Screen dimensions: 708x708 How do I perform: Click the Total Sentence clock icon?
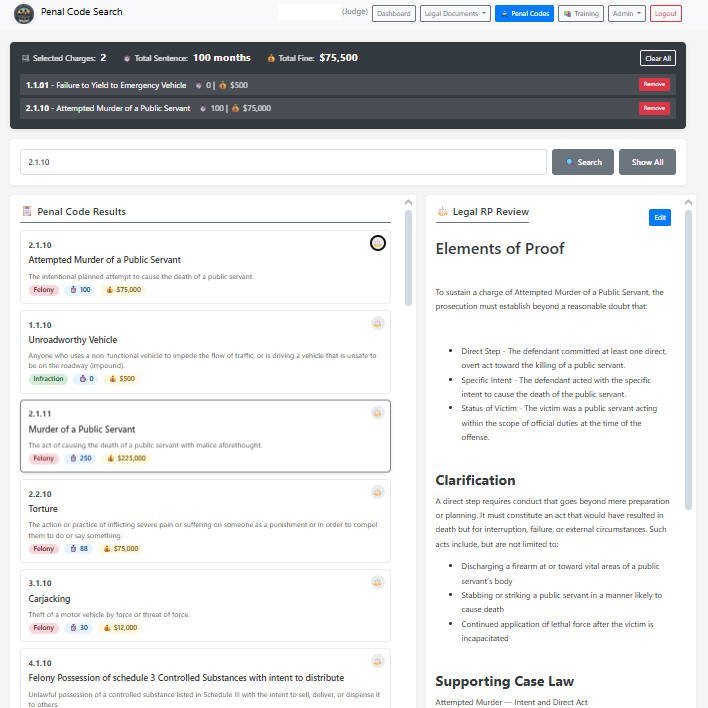(127, 58)
